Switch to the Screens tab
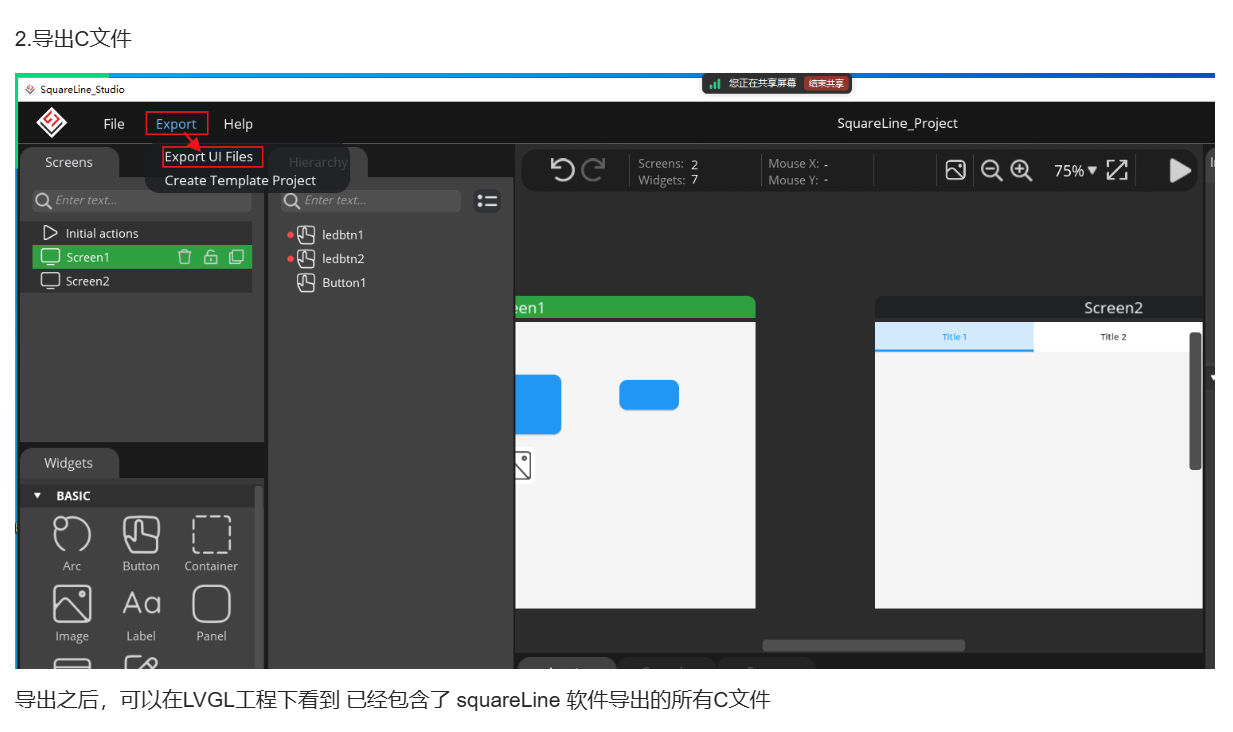Image resolution: width=1233 pixels, height=732 pixels. click(x=69, y=162)
